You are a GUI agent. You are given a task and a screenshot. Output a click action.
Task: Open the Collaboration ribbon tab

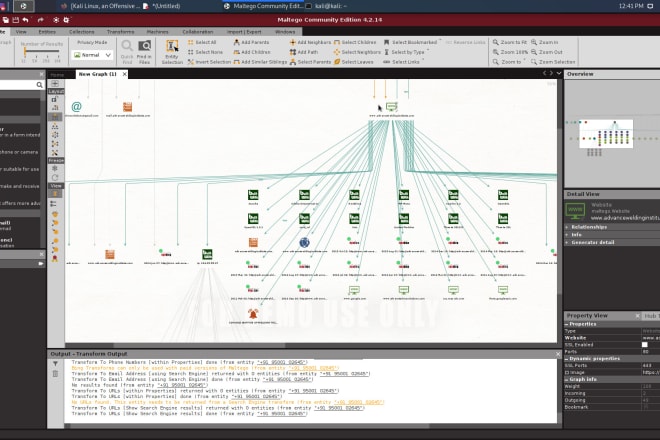(x=197, y=32)
